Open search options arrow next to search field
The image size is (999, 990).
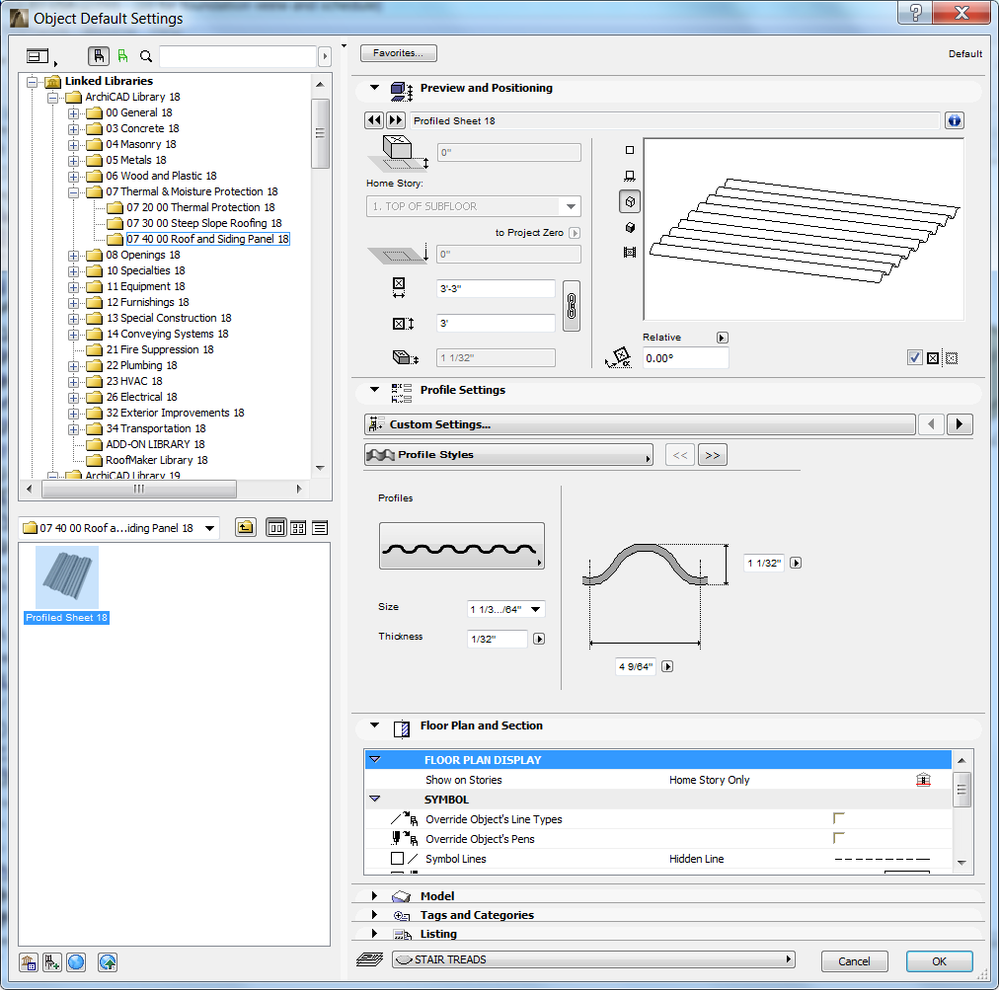point(325,56)
